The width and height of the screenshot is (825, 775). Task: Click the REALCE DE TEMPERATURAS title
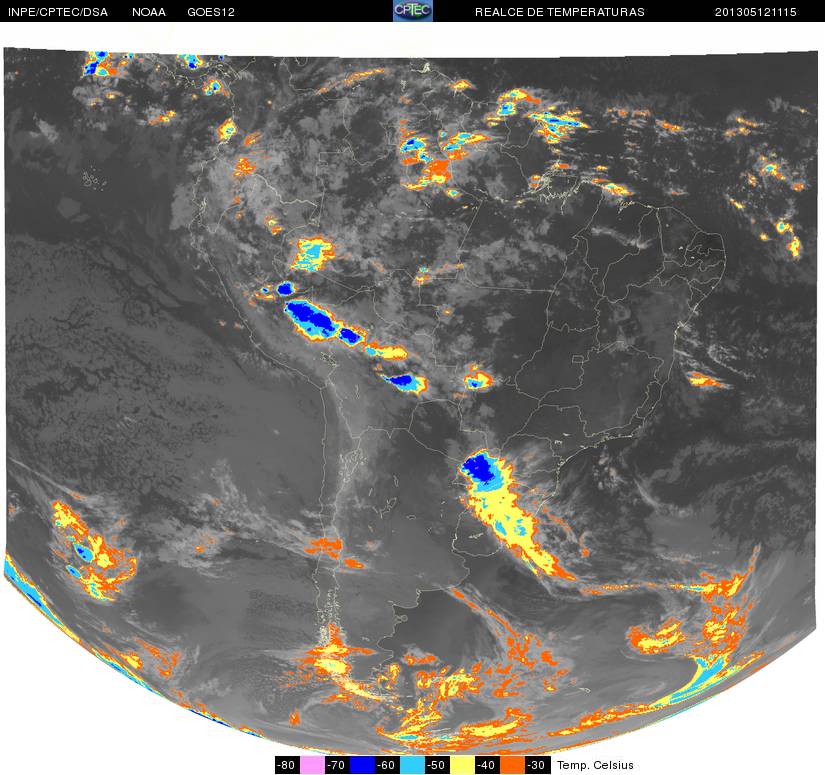tap(560, 12)
